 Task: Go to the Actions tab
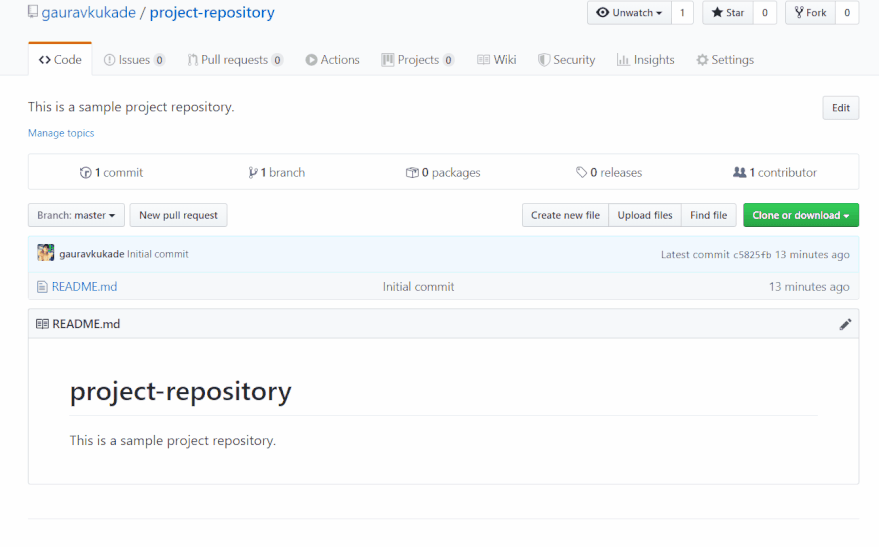click(x=332, y=59)
